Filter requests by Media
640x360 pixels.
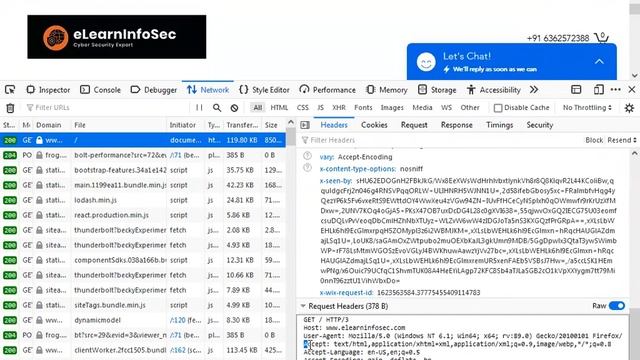[422, 108]
